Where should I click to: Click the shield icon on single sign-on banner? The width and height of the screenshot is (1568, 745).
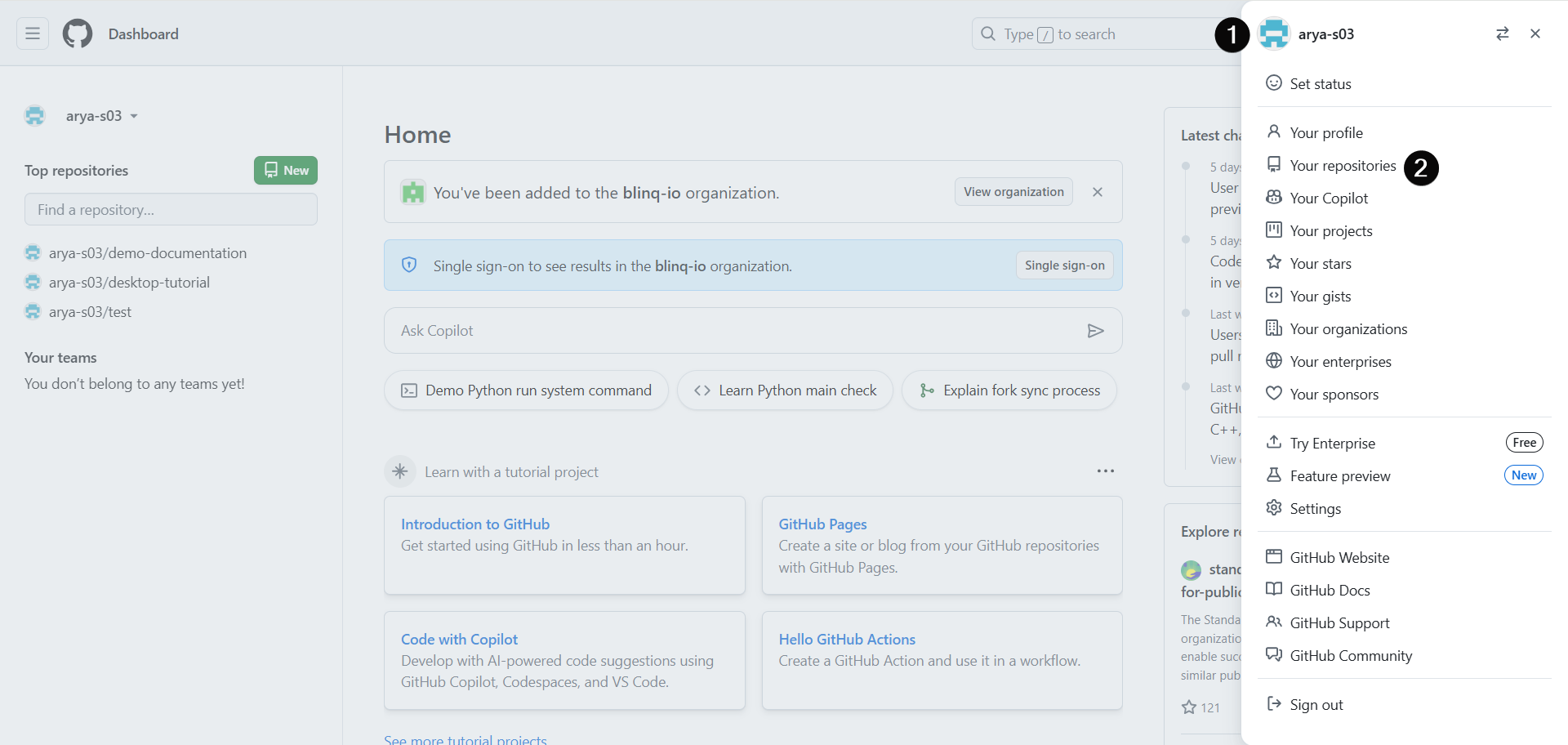click(x=409, y=265)
